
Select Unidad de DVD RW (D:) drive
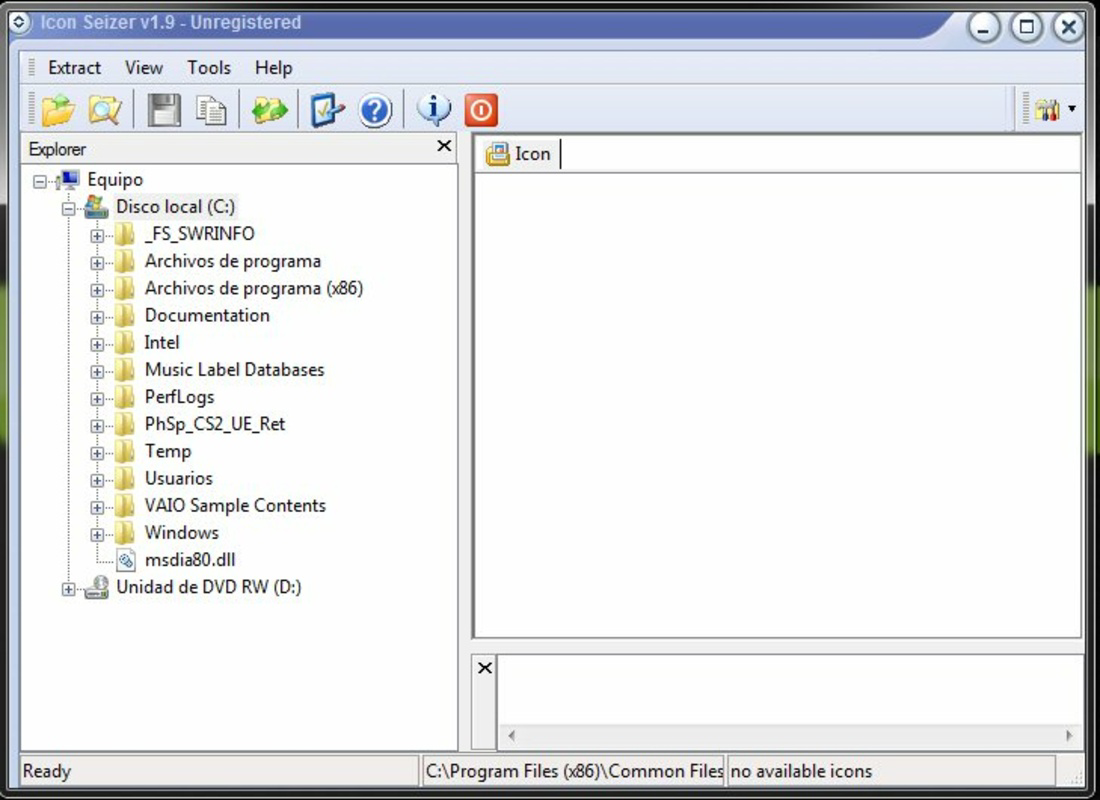point(208,587)
